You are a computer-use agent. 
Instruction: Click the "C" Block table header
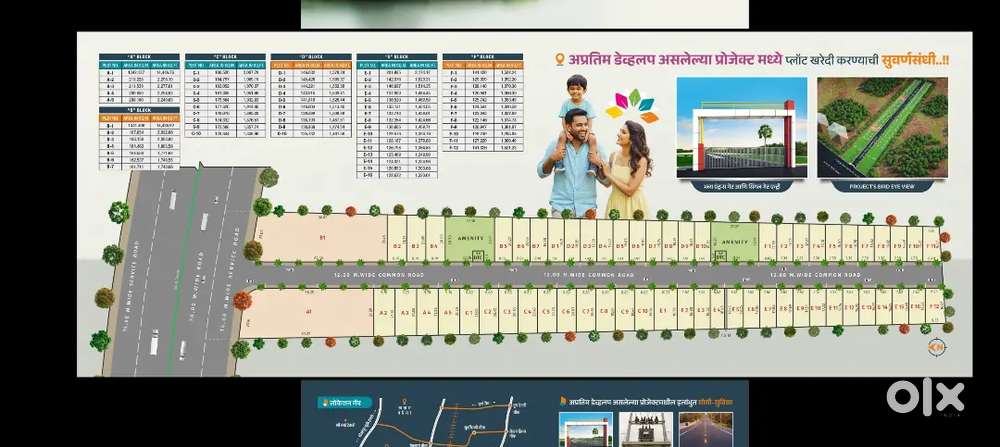[x=226, y=57]
